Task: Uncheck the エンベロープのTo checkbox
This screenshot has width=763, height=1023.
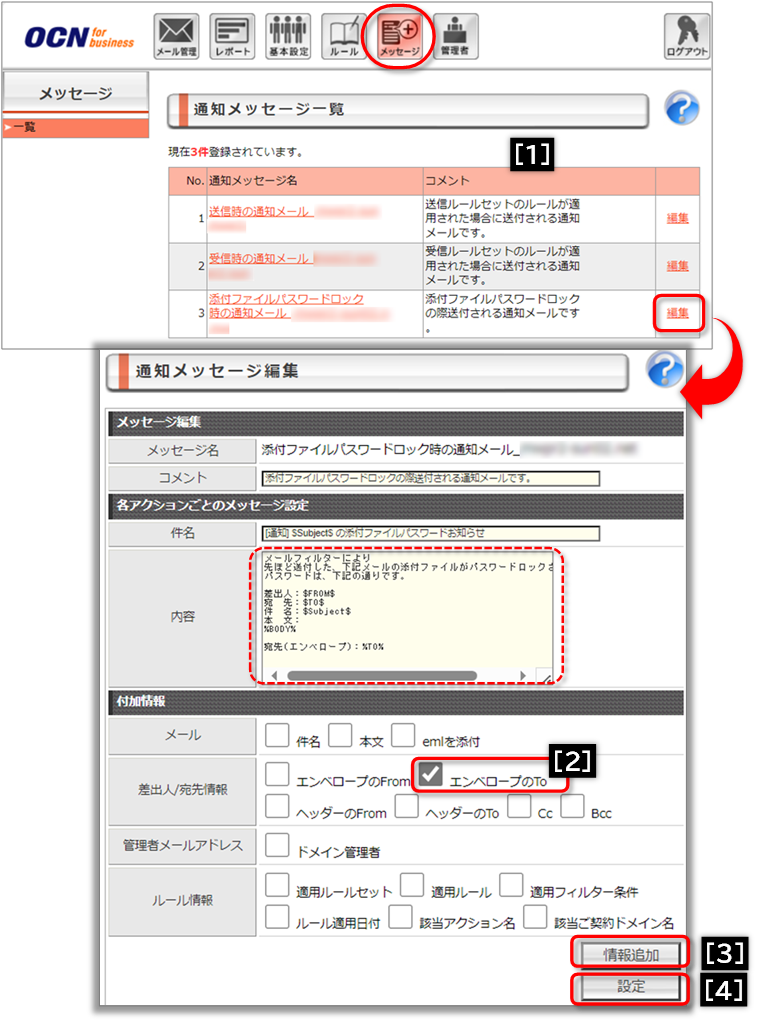Action: pos(431,774)
